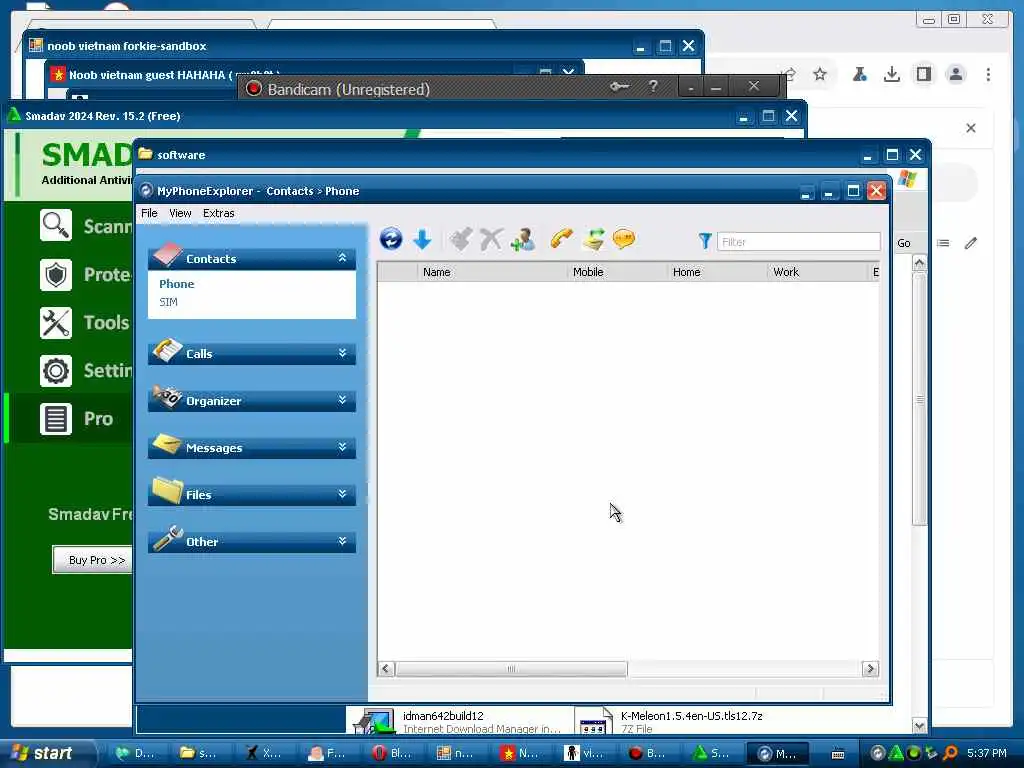
Task: Click the orange phone call icon
Action: pyautogui.click(x=561, y=240)
